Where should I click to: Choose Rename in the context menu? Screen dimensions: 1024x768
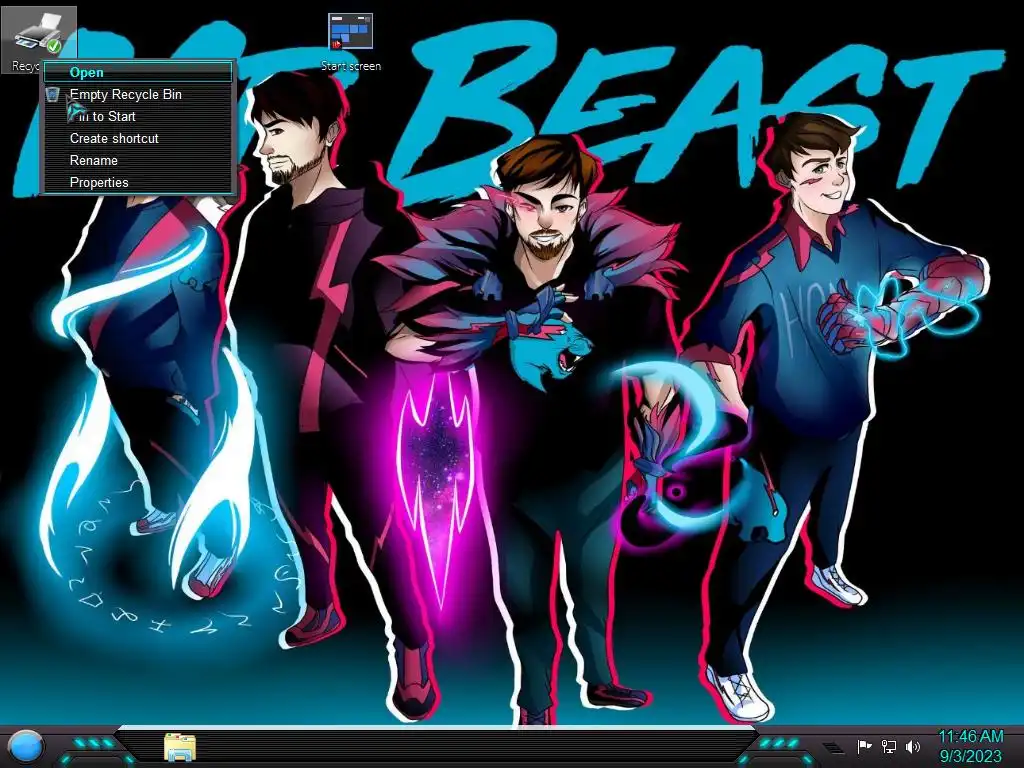(x=138, y=161)
